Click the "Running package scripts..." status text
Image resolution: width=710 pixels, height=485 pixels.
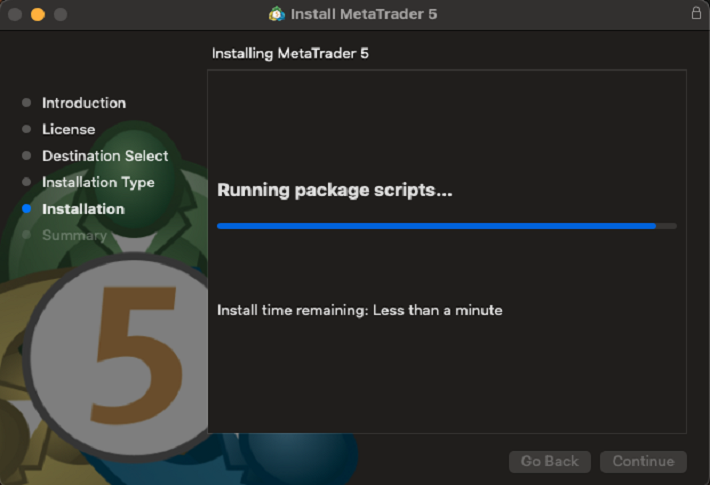click(x=335, y=190)
